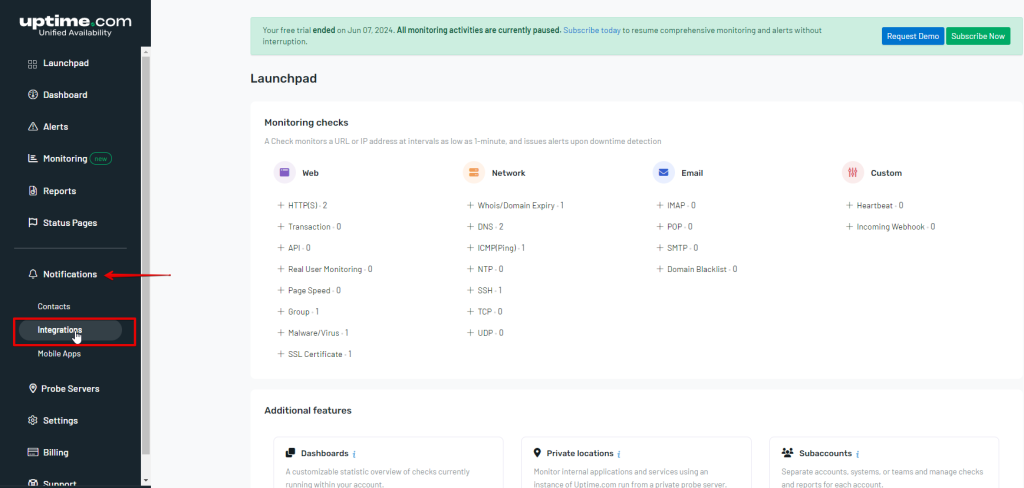
Task: Click the Launchpad grid icon in sidebar
Action: coord(33,63)
